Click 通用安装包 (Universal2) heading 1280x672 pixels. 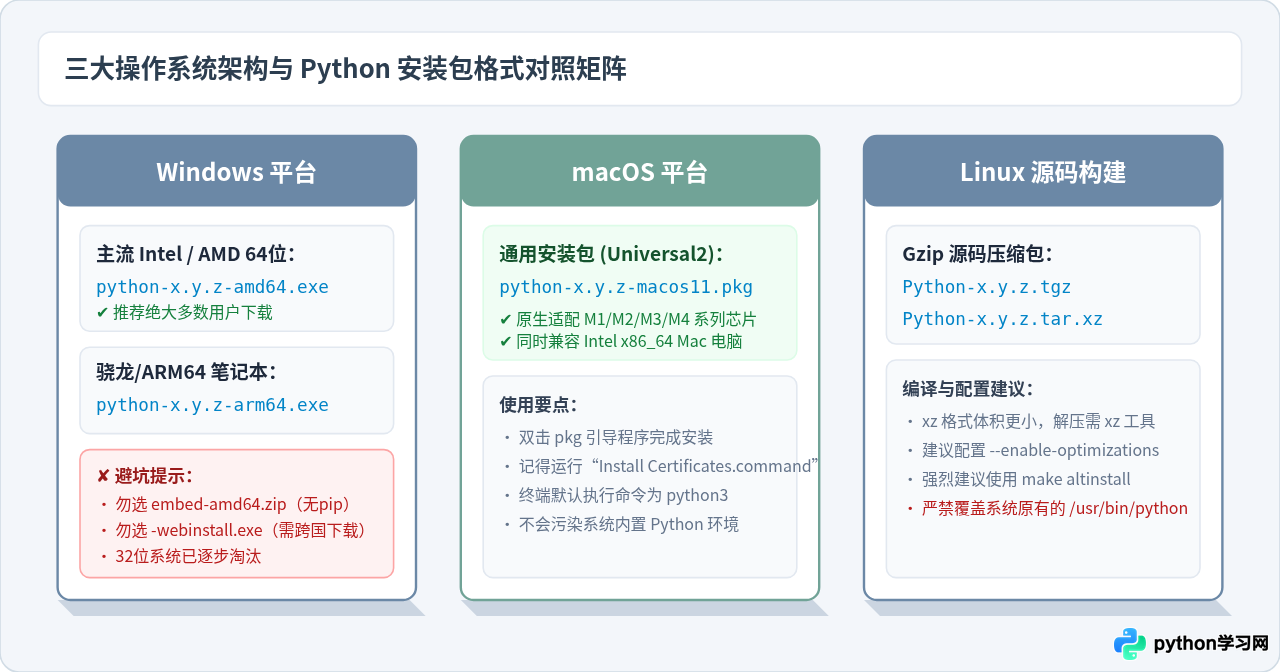coord(611,254)
